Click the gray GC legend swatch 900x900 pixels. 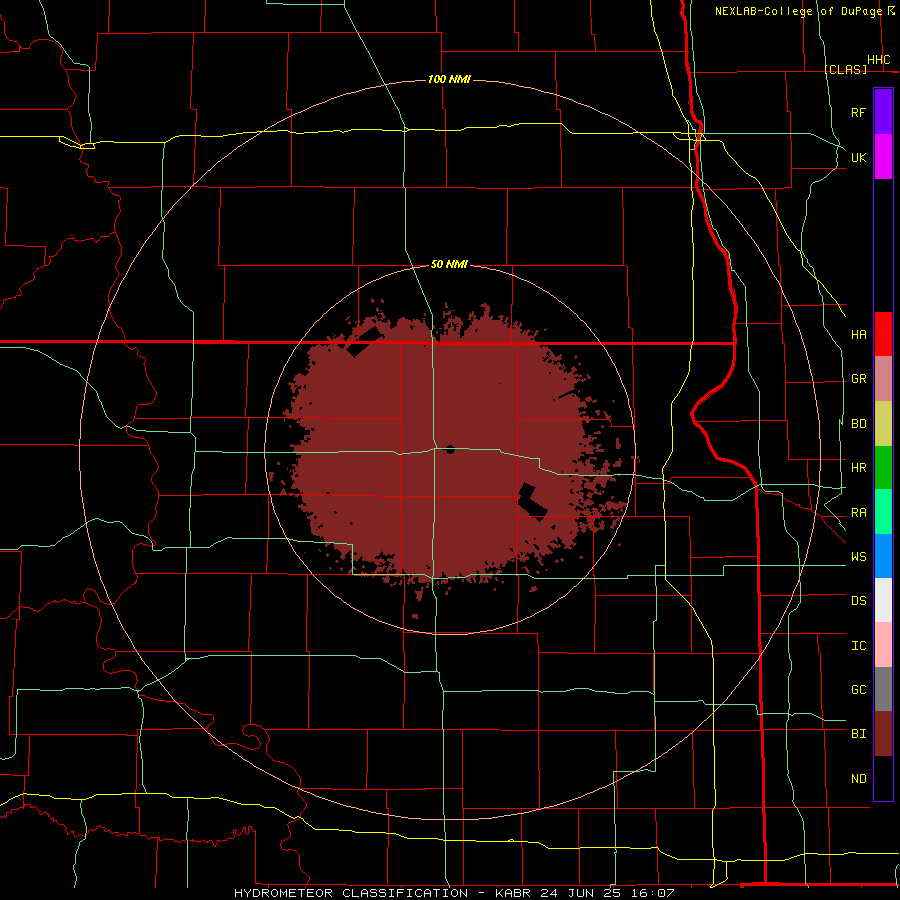click(883, 689)
